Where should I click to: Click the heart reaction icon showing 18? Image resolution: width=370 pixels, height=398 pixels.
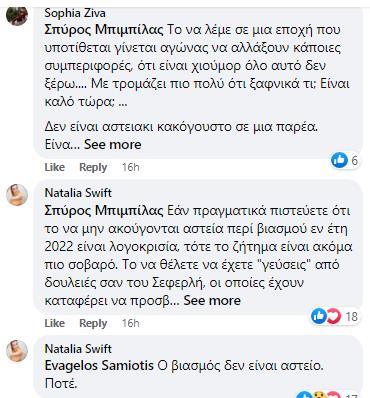[x=333, y=316]
